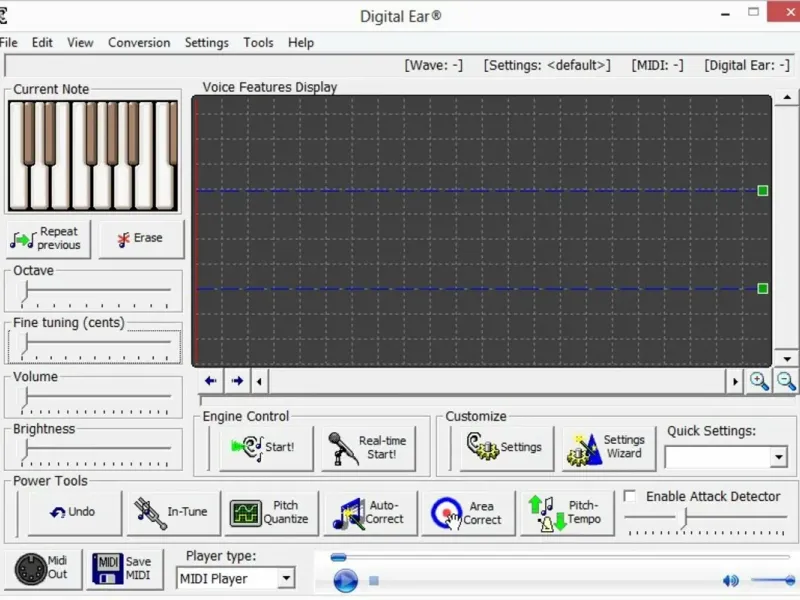
Task: Open the Help menu
Action: [x=301, y=43]
